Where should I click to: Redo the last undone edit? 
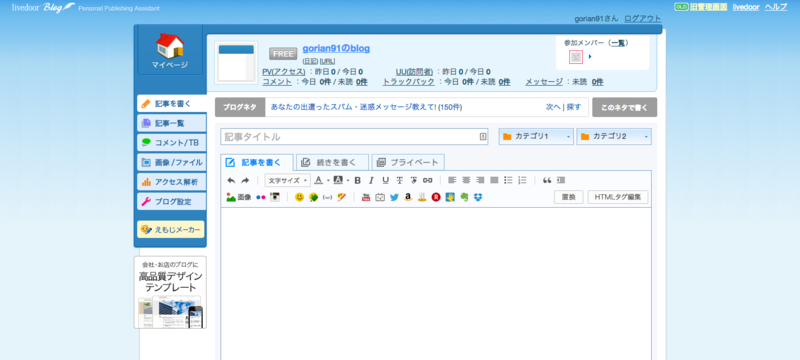coord(245,181)
